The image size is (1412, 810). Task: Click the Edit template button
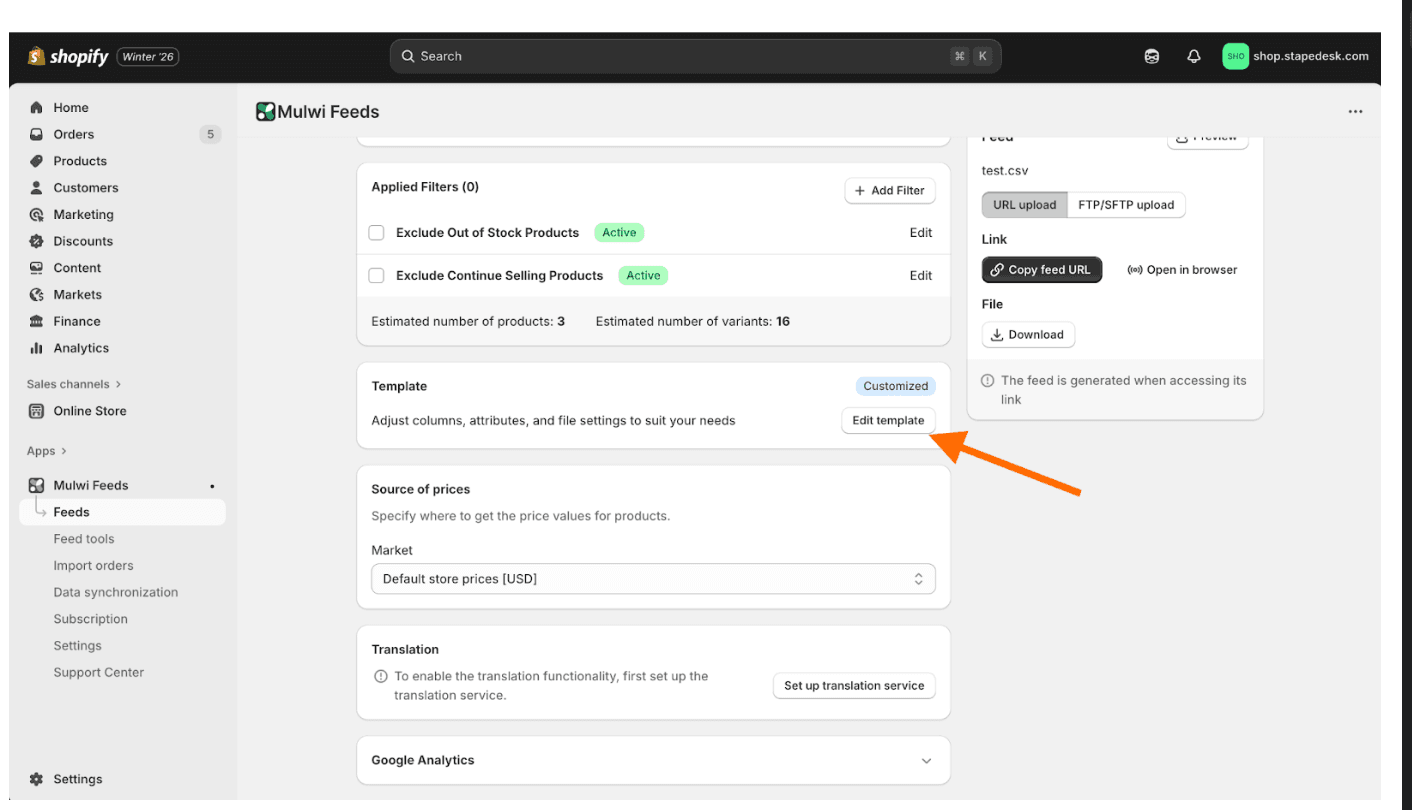[888, 421]
